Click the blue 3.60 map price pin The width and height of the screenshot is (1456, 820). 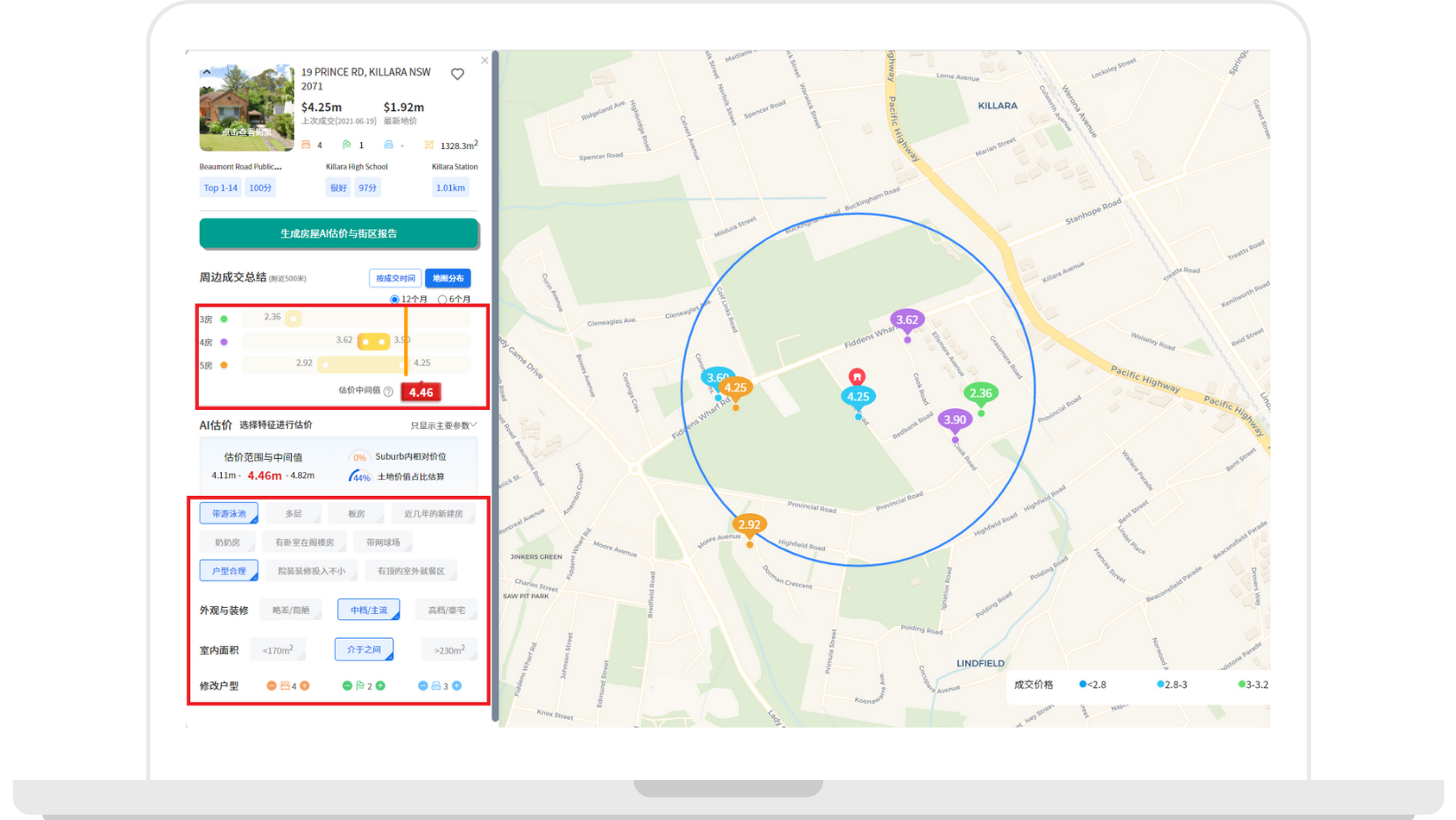coord(714,377)
